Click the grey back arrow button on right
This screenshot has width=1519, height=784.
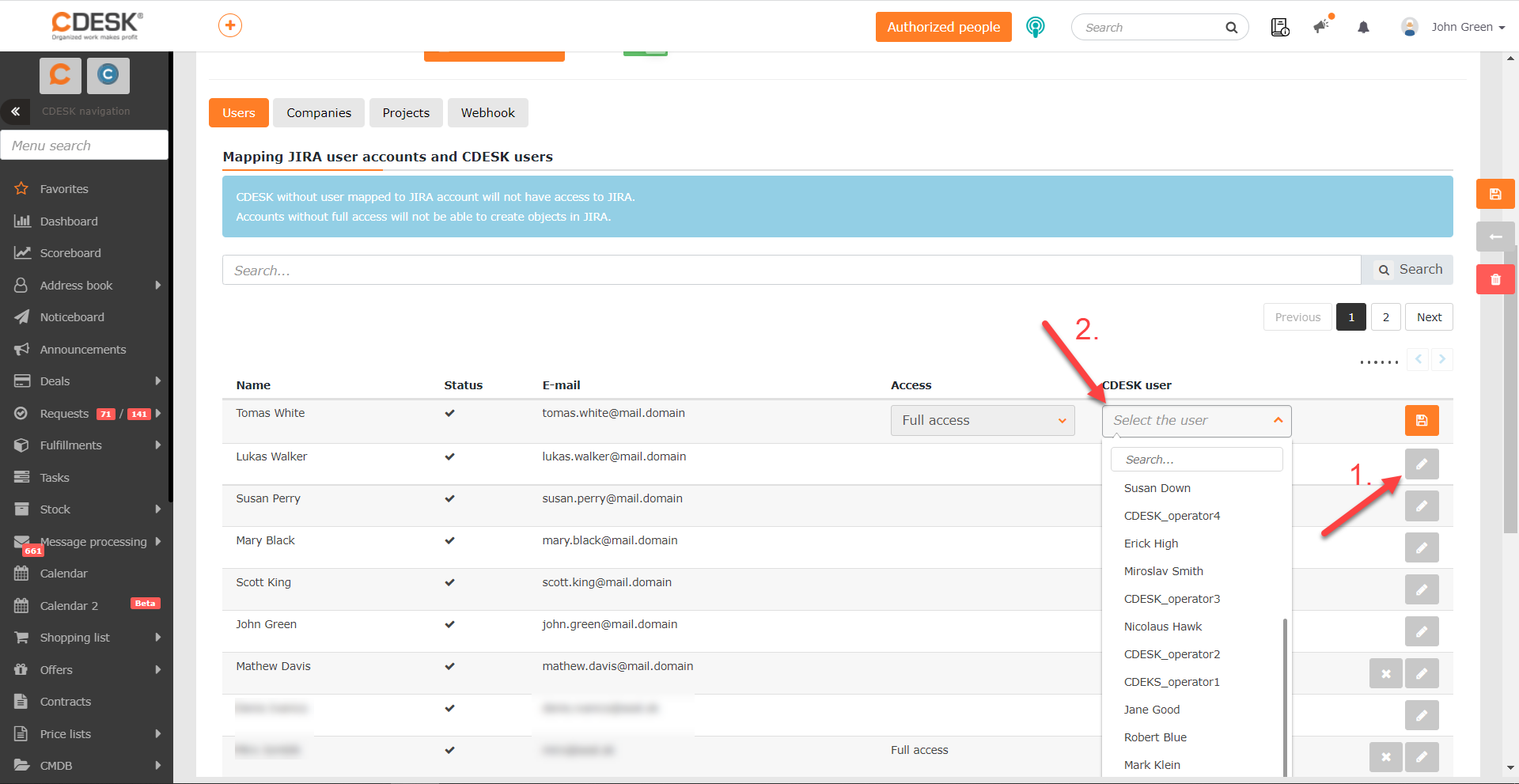(1495, 237)
